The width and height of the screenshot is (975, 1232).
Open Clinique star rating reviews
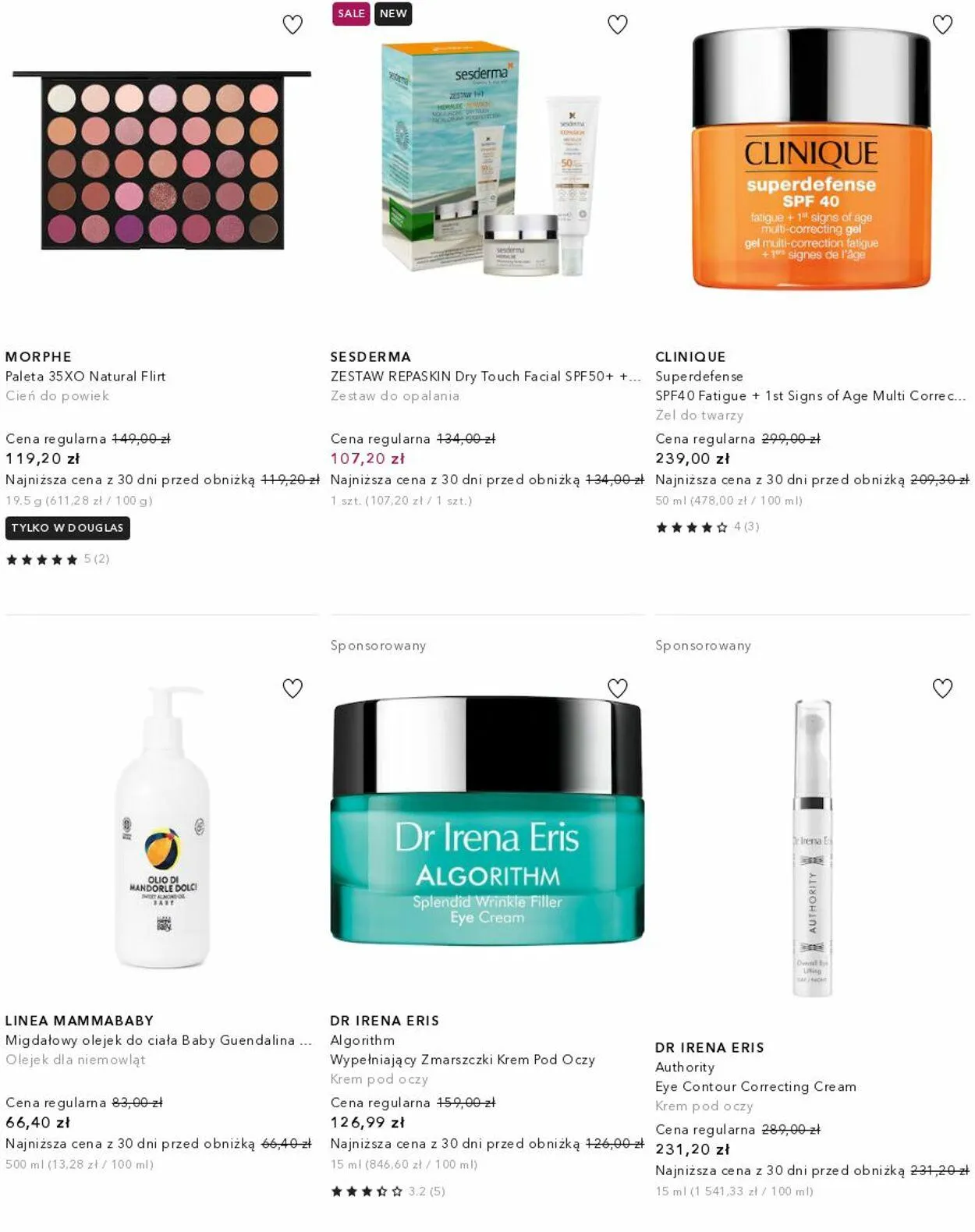coord(707,527)
